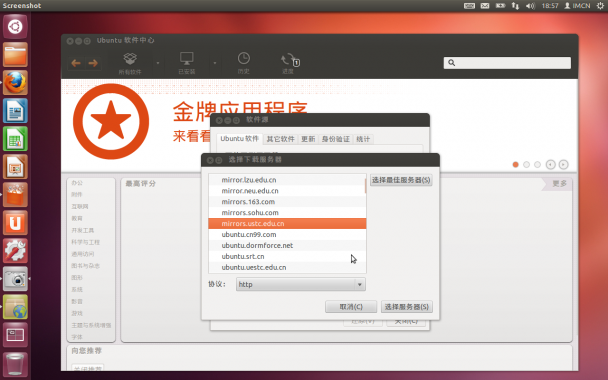608x380 pixels.
Task: Open second banner page dot
Action: pyautogui.click(x=526, y=164)
